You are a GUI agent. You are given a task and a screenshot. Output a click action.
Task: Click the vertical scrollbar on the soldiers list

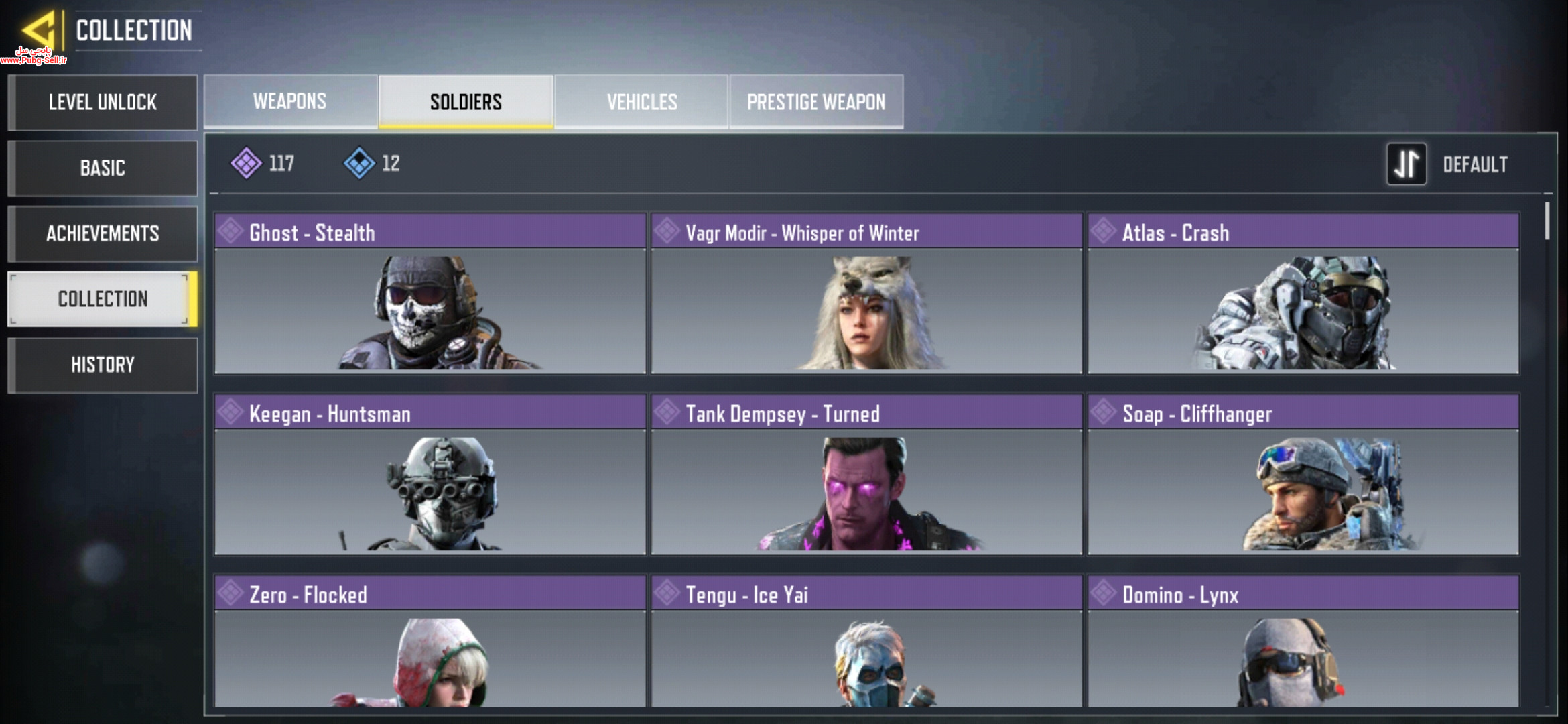click(x=1547, y=221)
